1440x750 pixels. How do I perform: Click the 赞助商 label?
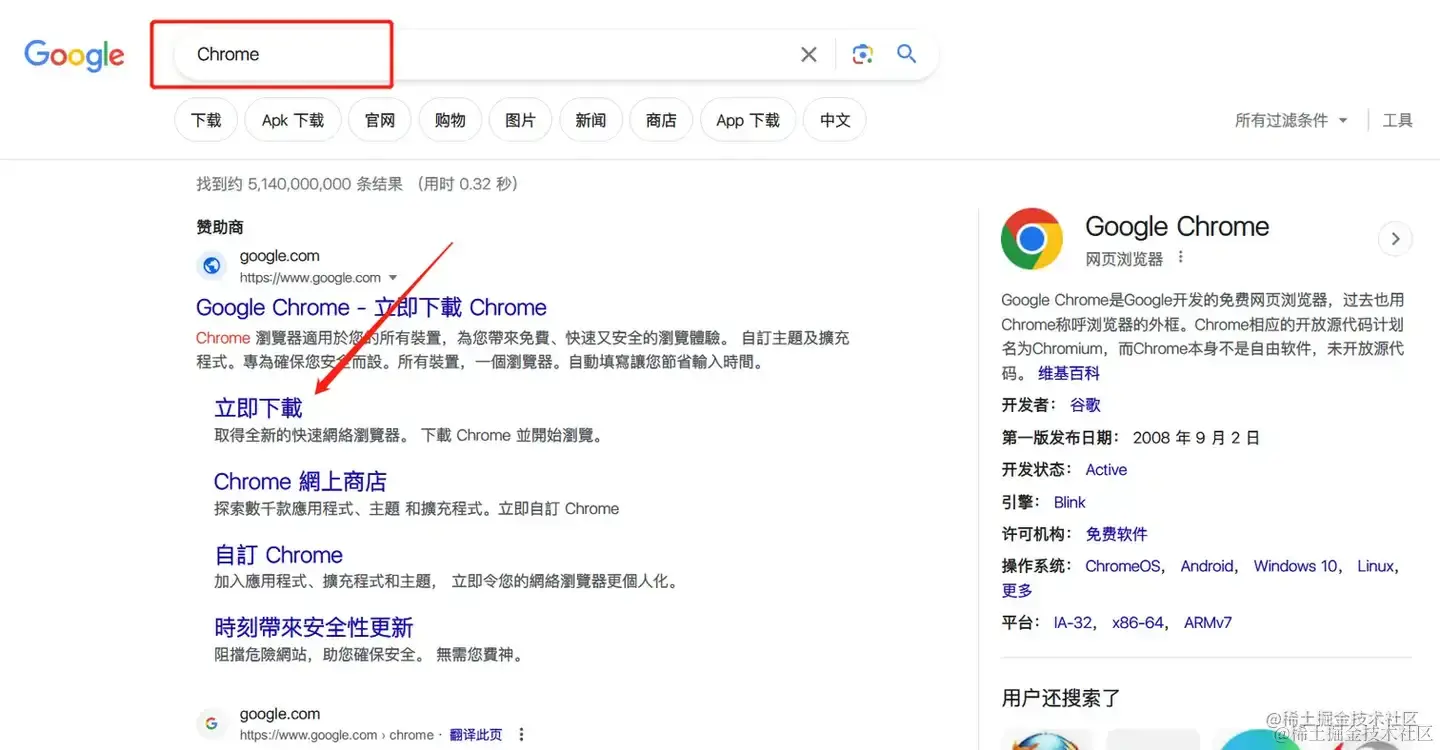tap(220, 227)
